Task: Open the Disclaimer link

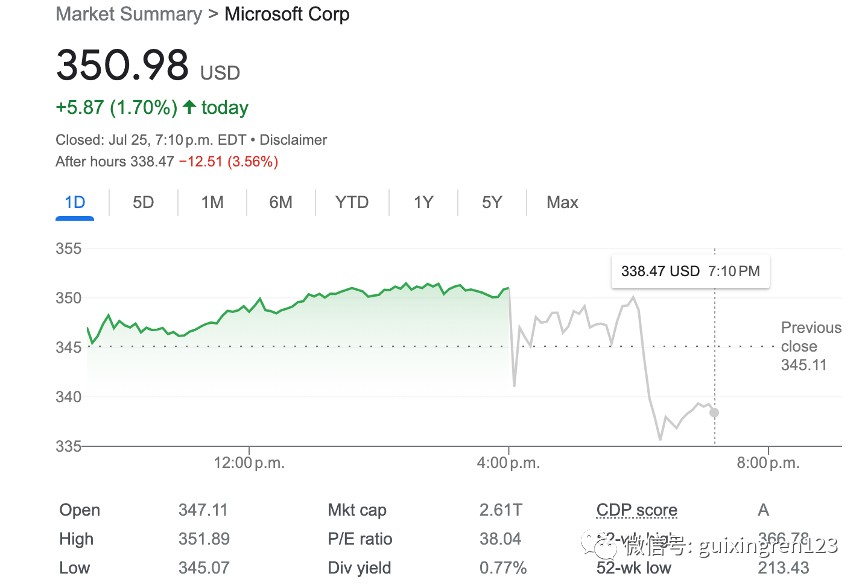Action: tap(292, 140)
